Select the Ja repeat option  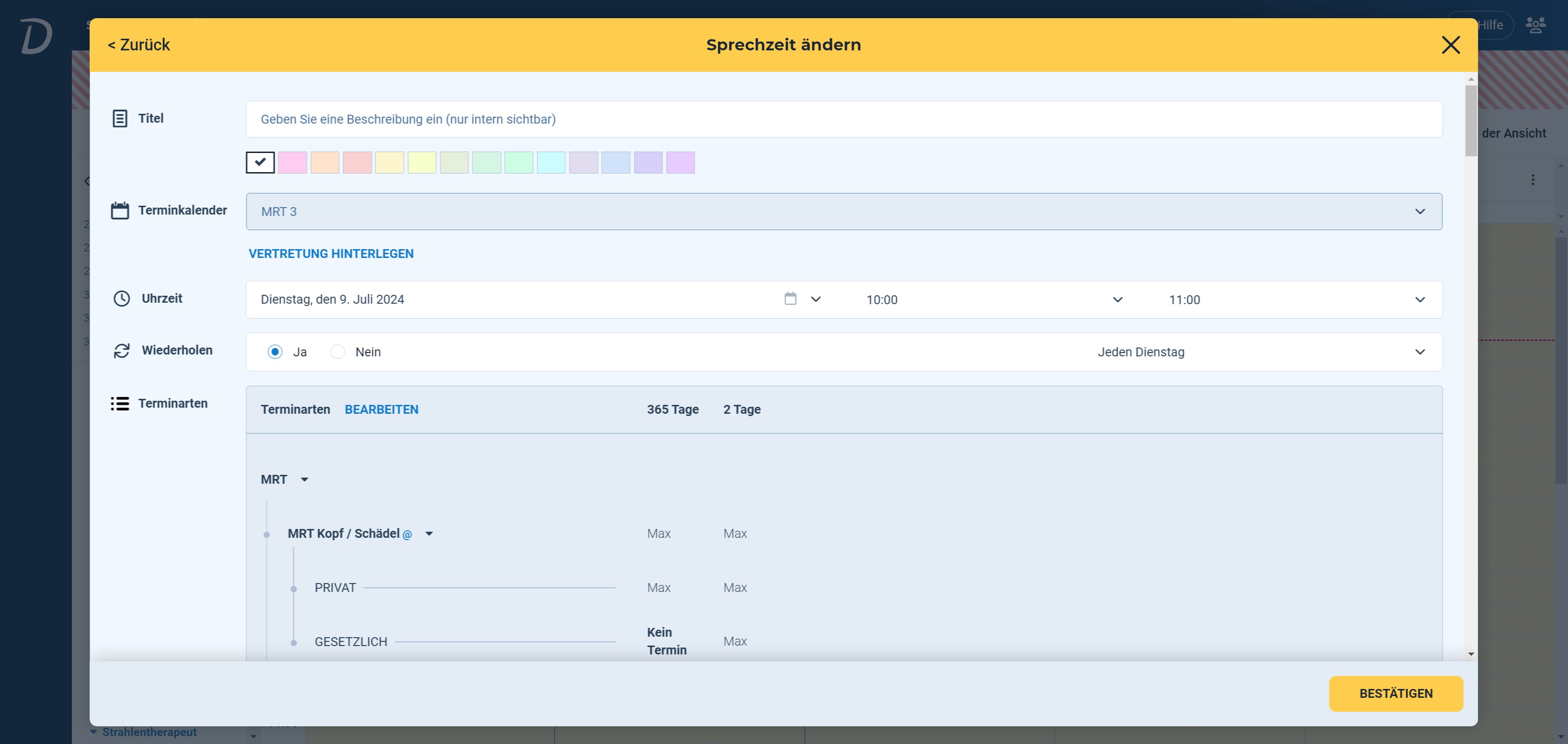coord(275,352)
